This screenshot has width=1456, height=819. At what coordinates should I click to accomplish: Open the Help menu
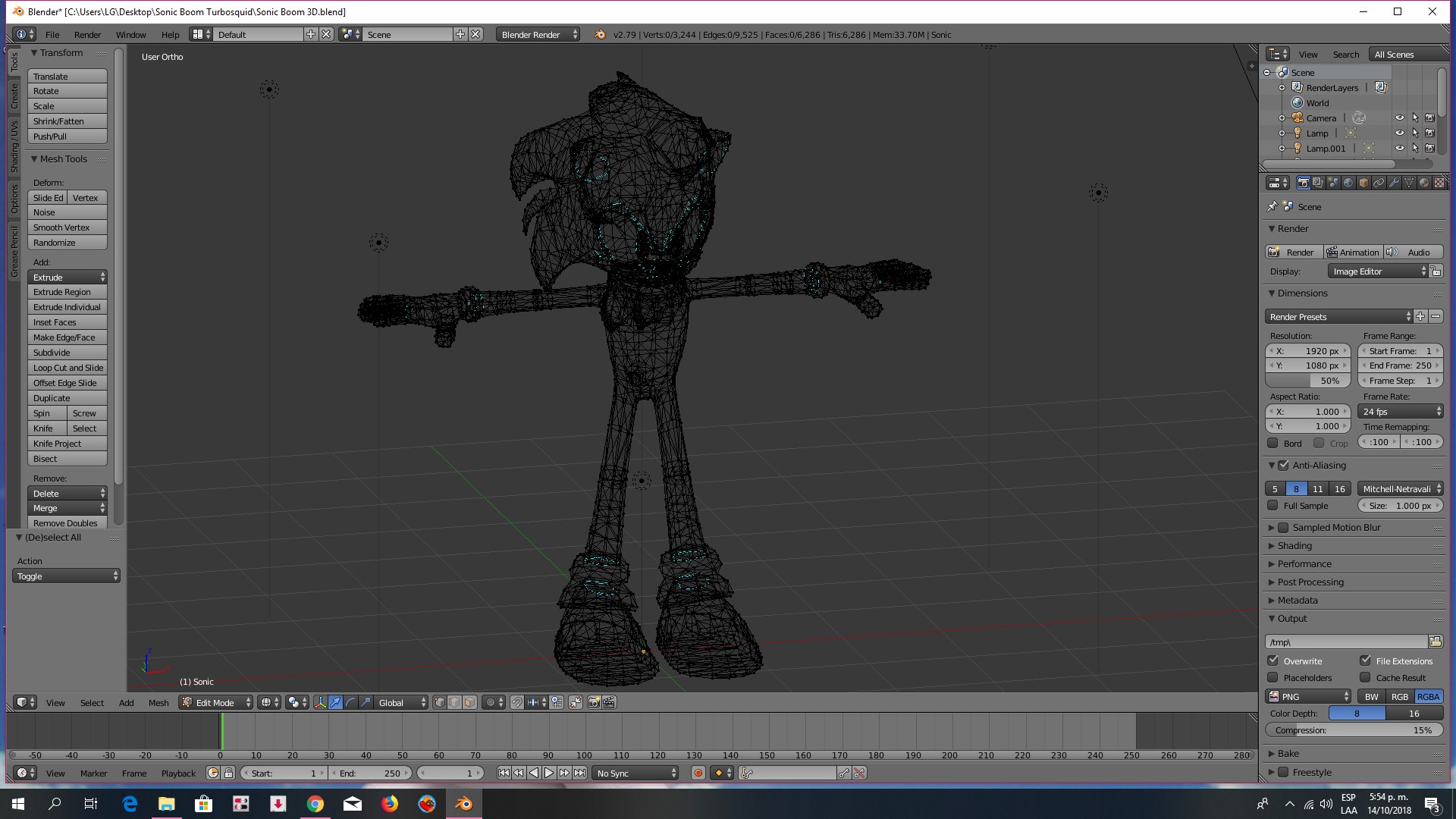170,34
